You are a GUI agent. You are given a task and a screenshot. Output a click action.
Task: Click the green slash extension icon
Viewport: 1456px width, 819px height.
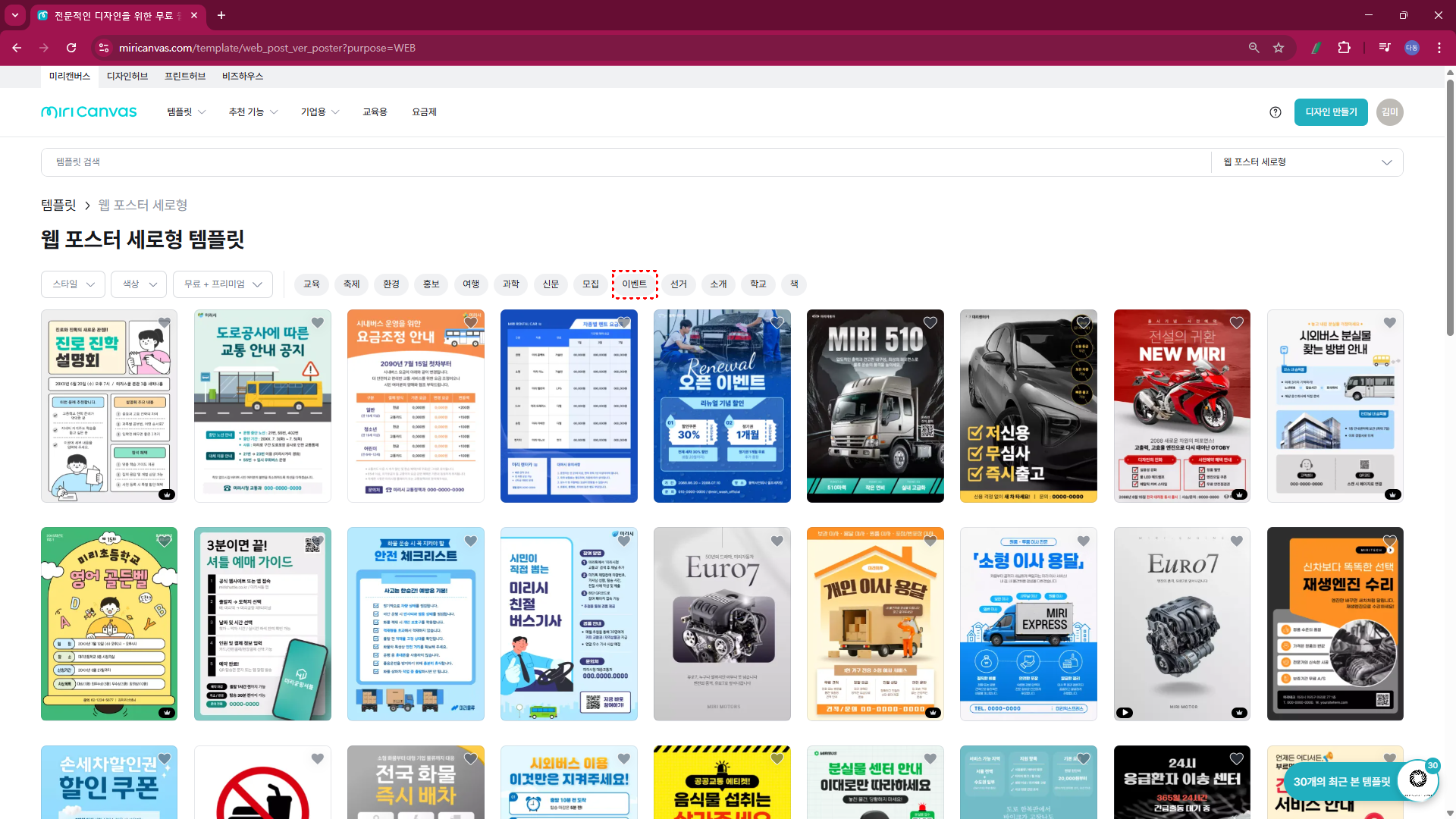[1316, 48]
